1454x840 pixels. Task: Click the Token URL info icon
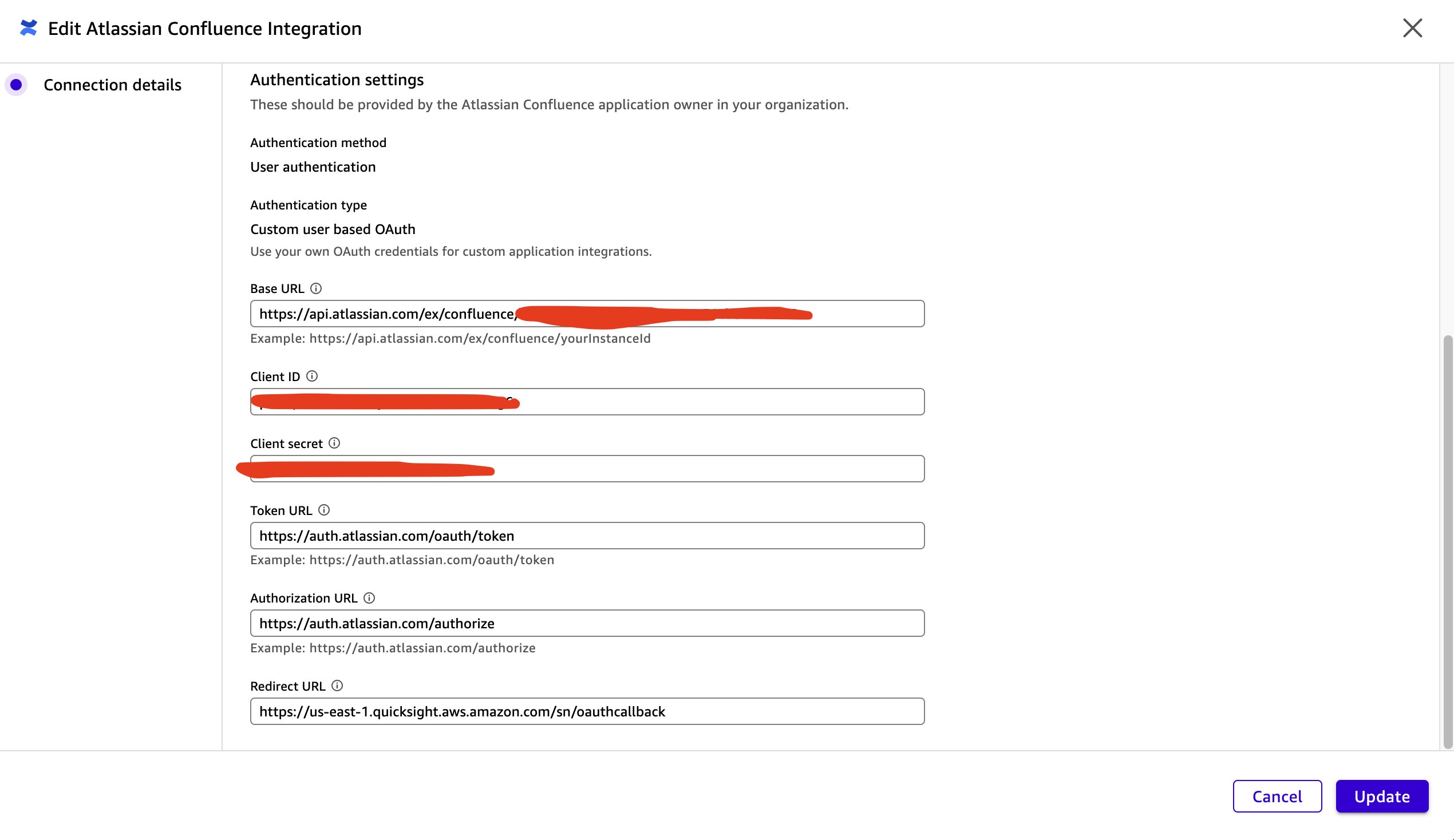pyautogui.click(x=323, y=510)
